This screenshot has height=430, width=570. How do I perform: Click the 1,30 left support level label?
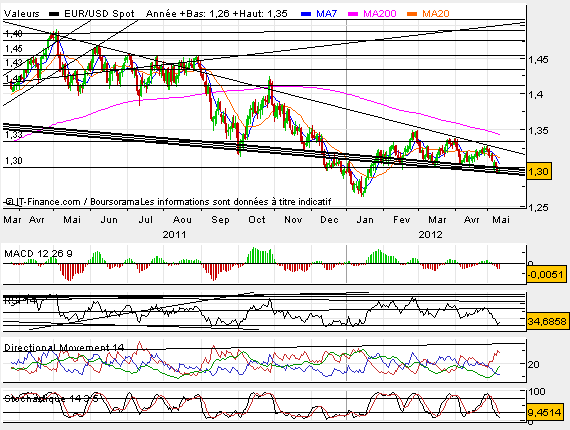(x=14, y=161)
